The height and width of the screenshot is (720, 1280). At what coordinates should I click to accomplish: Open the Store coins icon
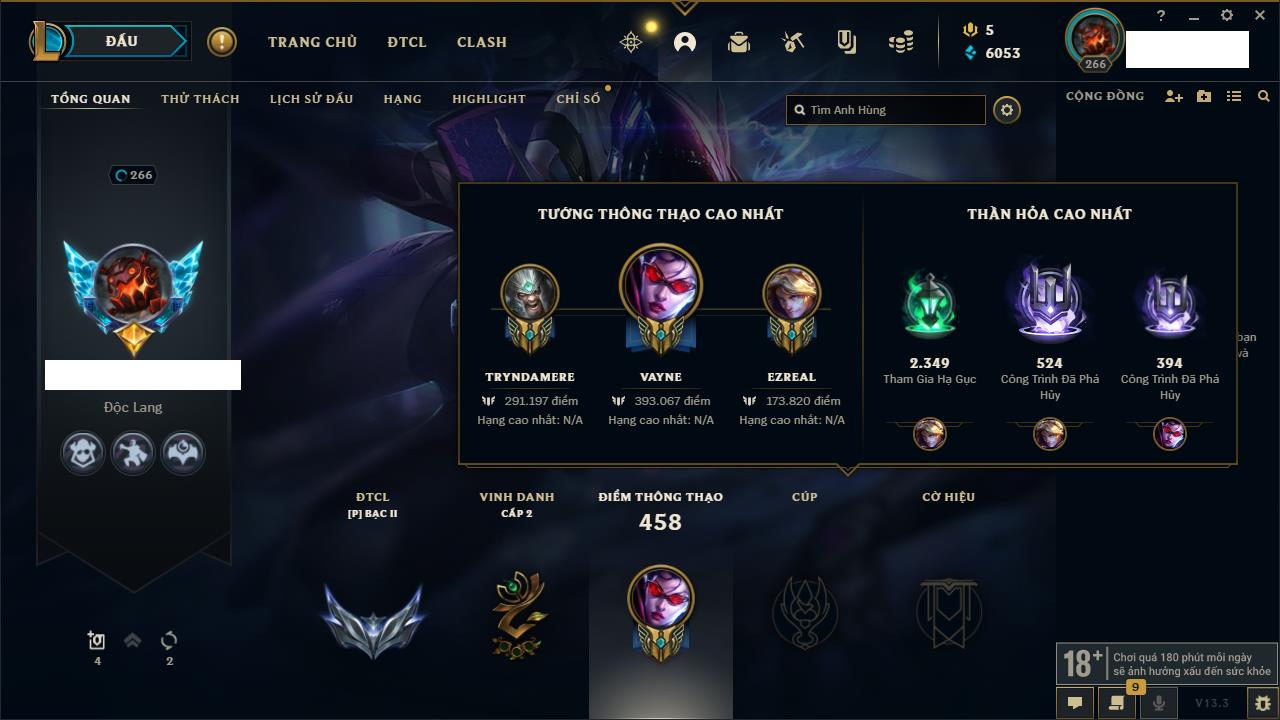click(901, 42)
